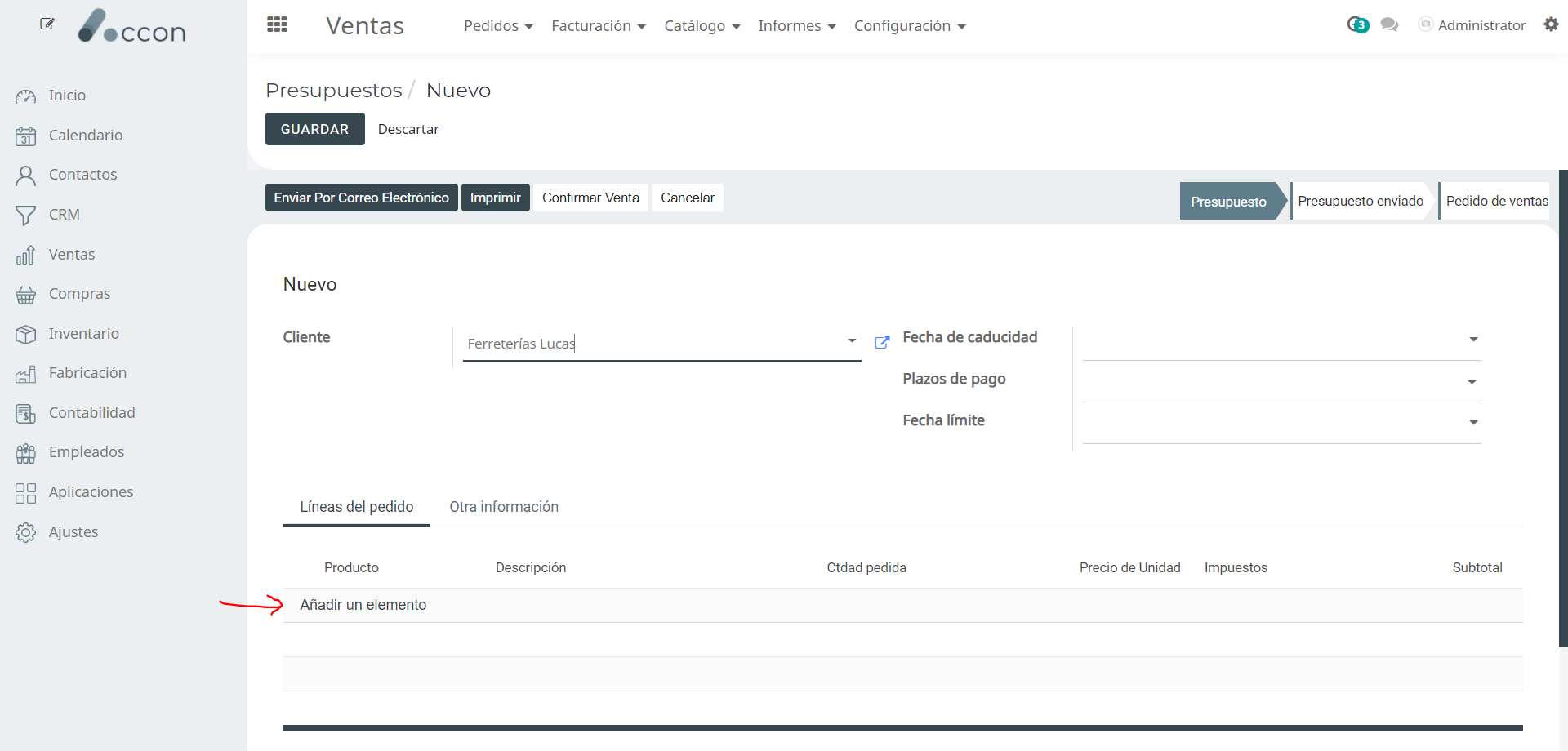Click Descartar to discard changes
This screenshot has height=751, width=1568.
(x=408, y=129)
